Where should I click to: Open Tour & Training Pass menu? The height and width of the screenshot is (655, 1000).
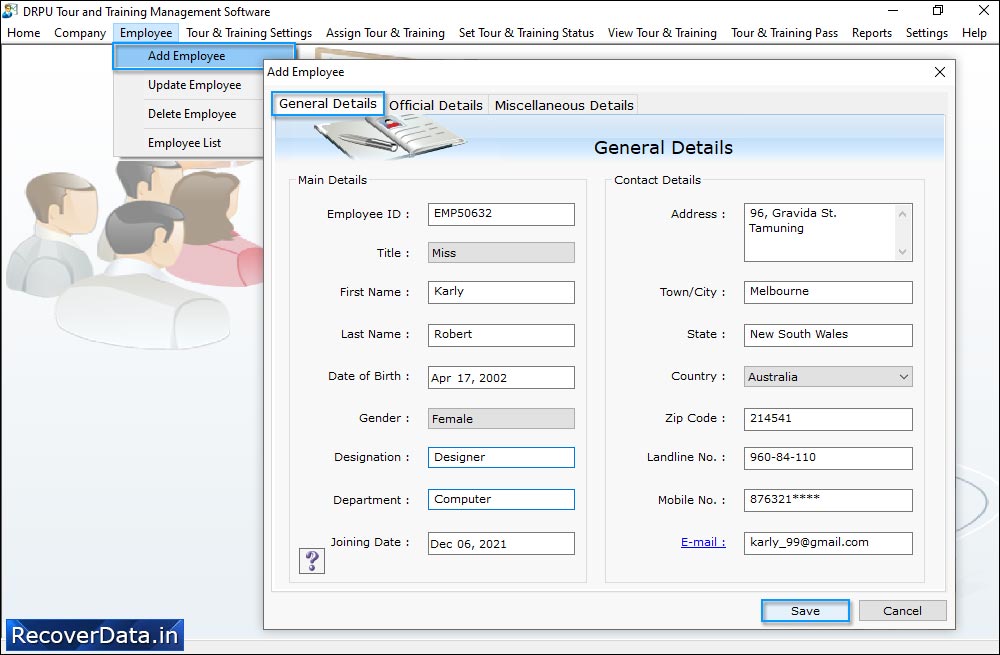[784, 33]
